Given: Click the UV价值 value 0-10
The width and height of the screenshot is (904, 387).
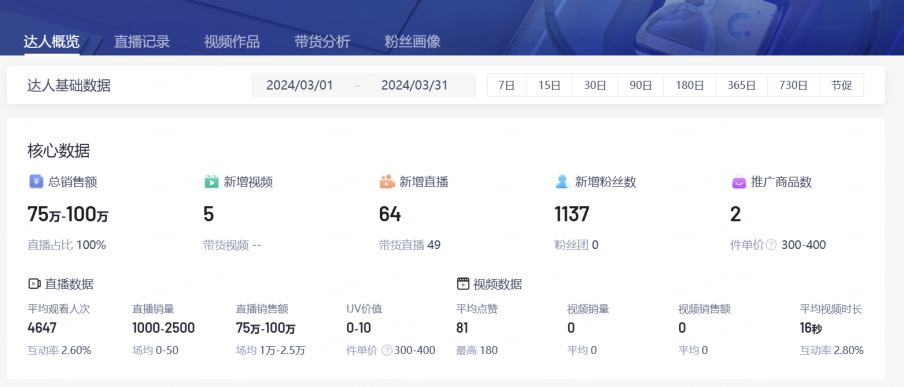Looking at the screenshot, I should click(359, 328).
